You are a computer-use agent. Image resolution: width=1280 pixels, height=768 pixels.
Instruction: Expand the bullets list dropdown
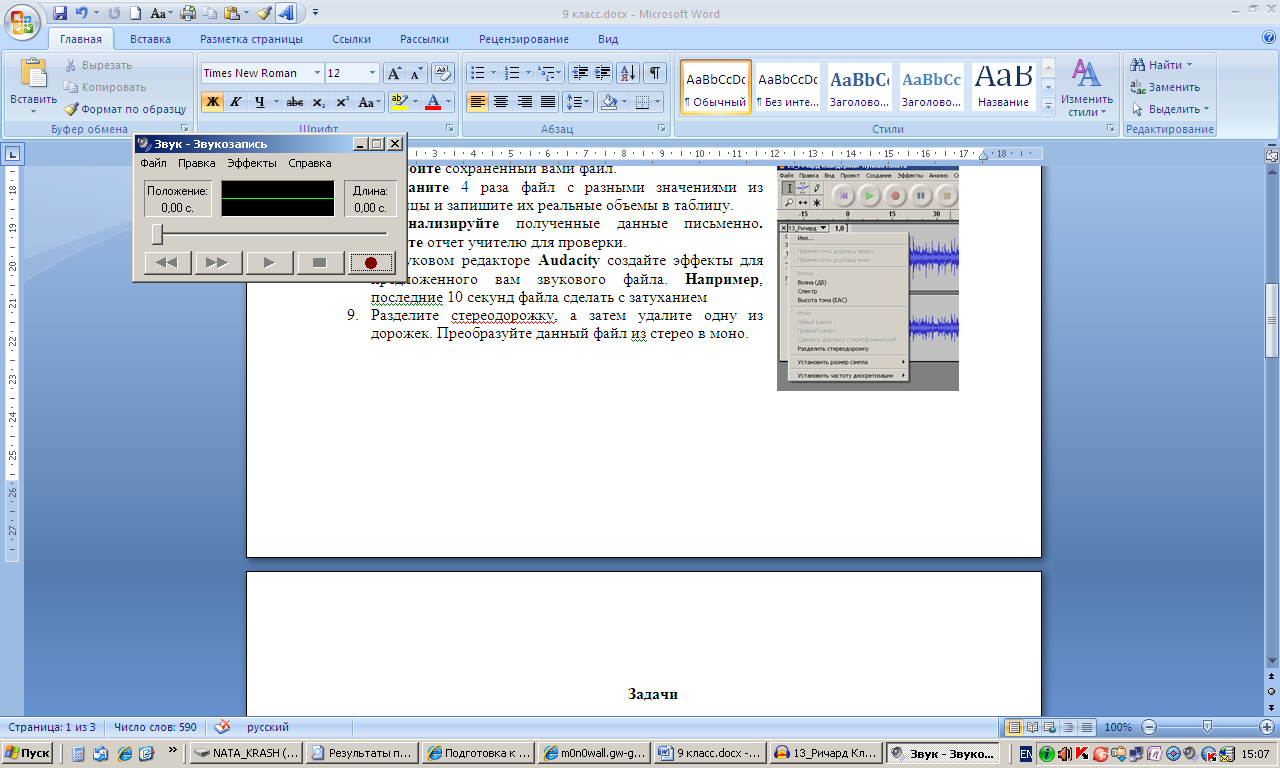[493, 73]
